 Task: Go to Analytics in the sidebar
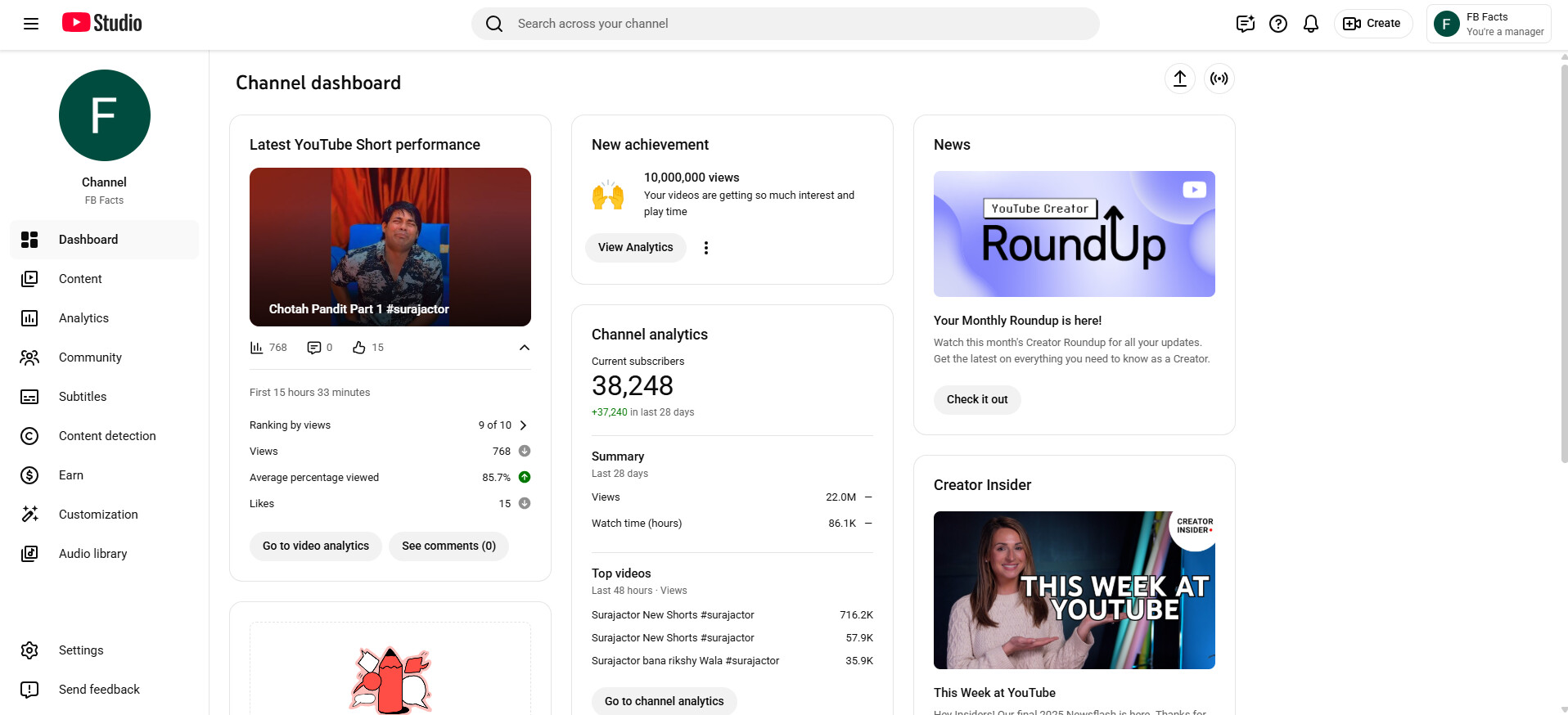[83, 318]
